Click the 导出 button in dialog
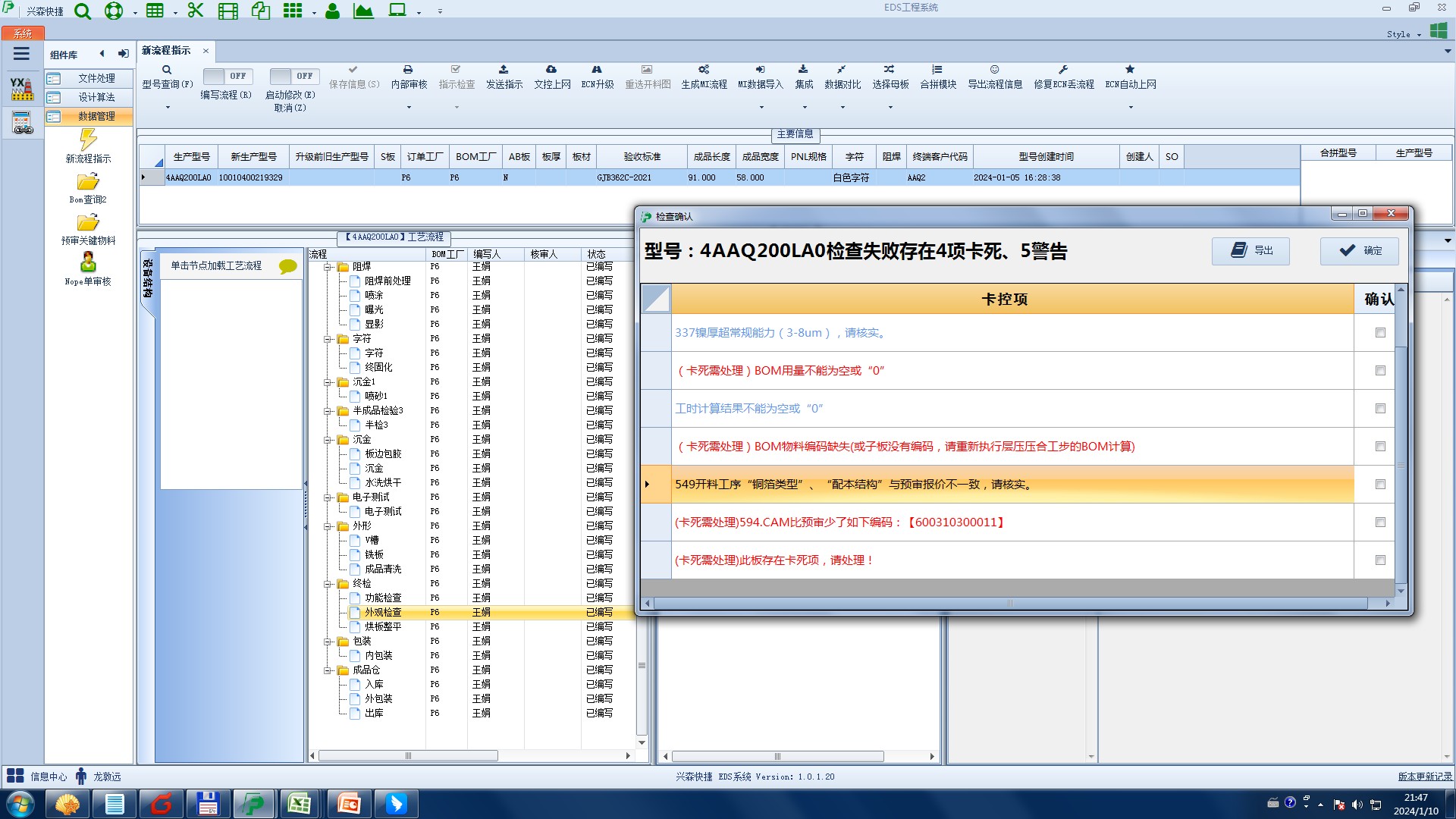The height and width of the screenshot is (819, 1456). coord(1250,251)
